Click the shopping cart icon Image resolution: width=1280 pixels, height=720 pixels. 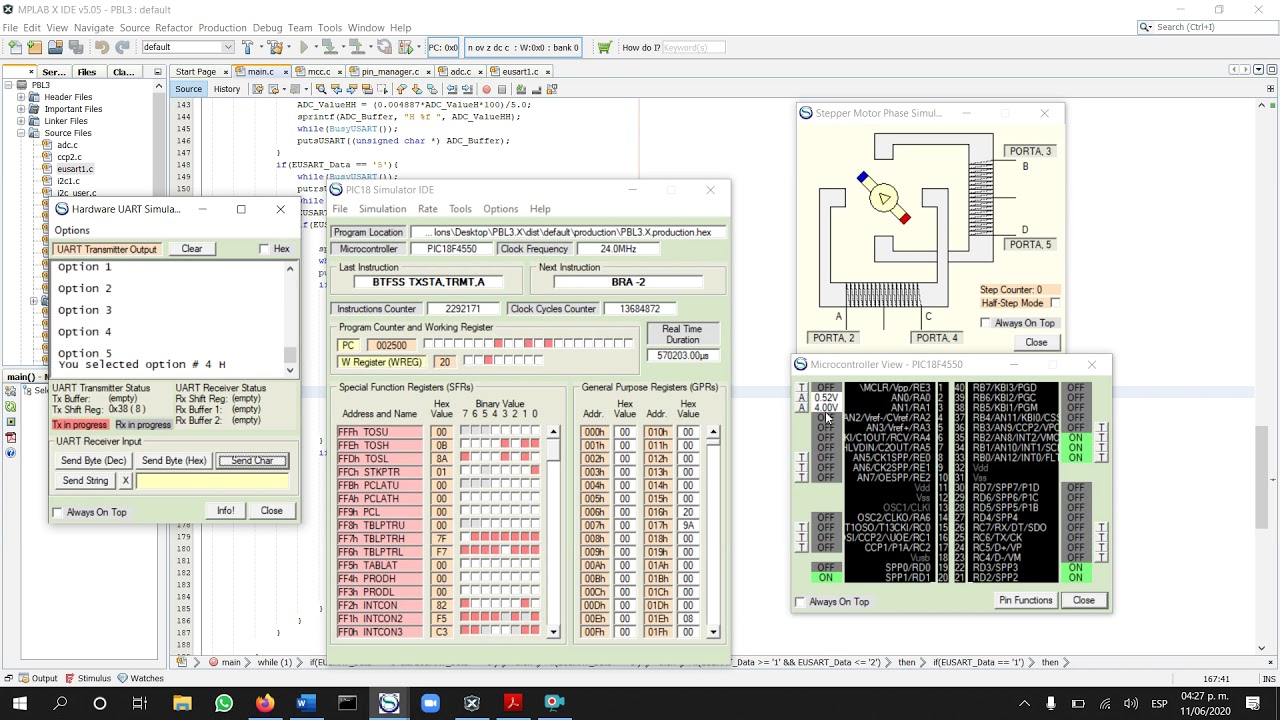click(604, 47)
